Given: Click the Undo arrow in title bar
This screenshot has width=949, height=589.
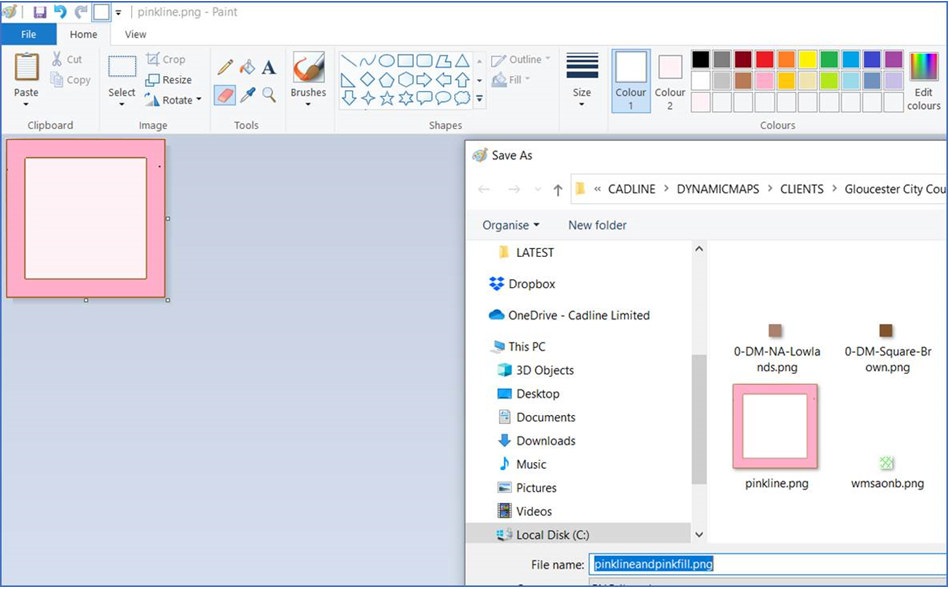Looking at the screenshot, I should pyautogui.click(x=60, y=12).
